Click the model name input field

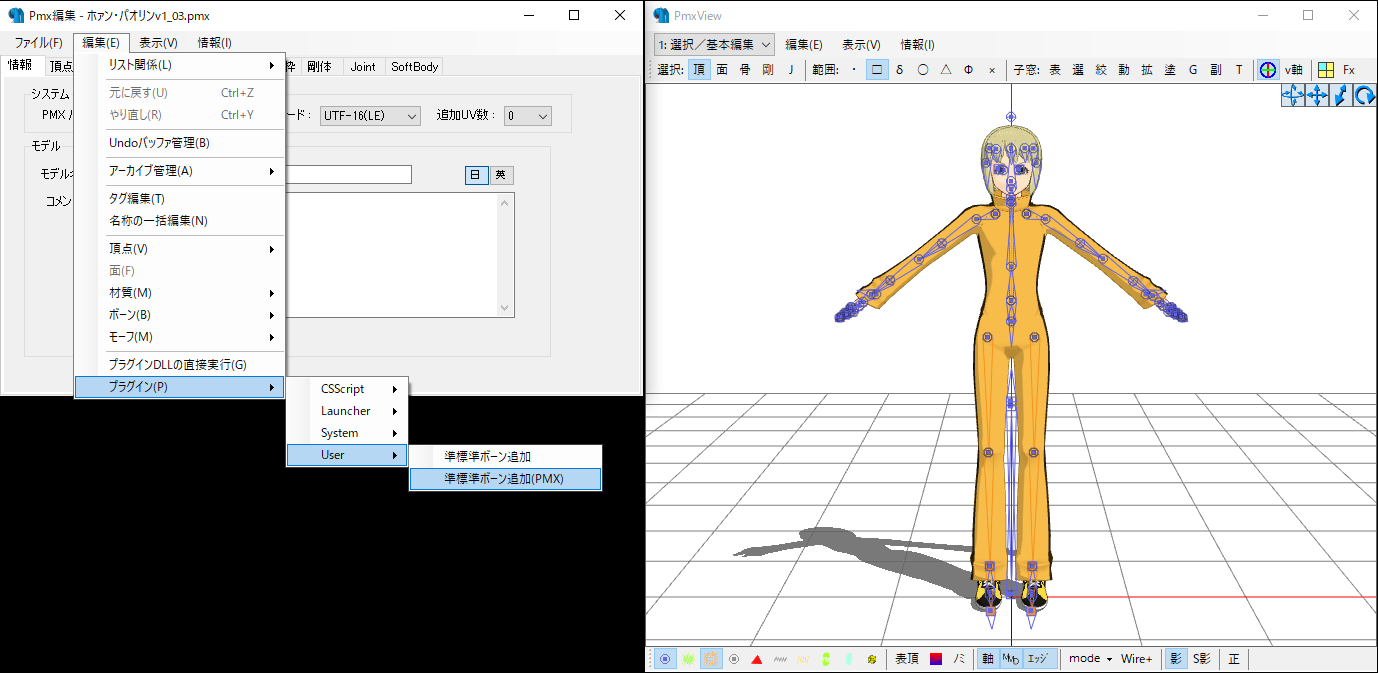pyautogui.click(x=346, y=175)
